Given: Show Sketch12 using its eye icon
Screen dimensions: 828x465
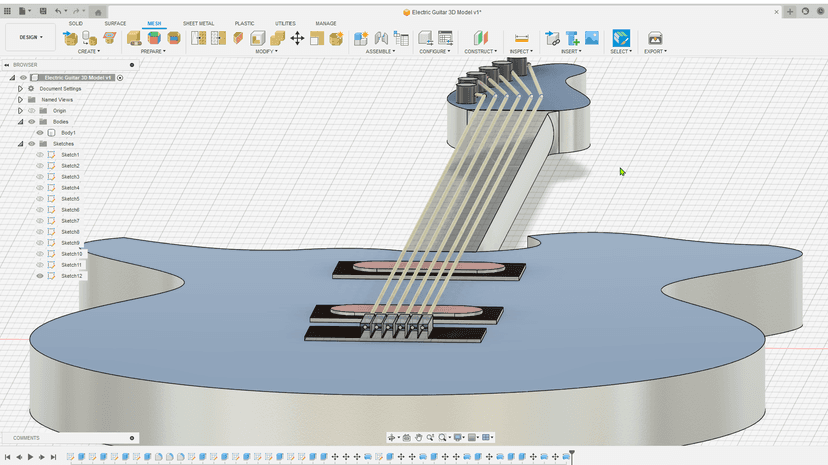Looking at the screenshot, I should coord(40,276).
